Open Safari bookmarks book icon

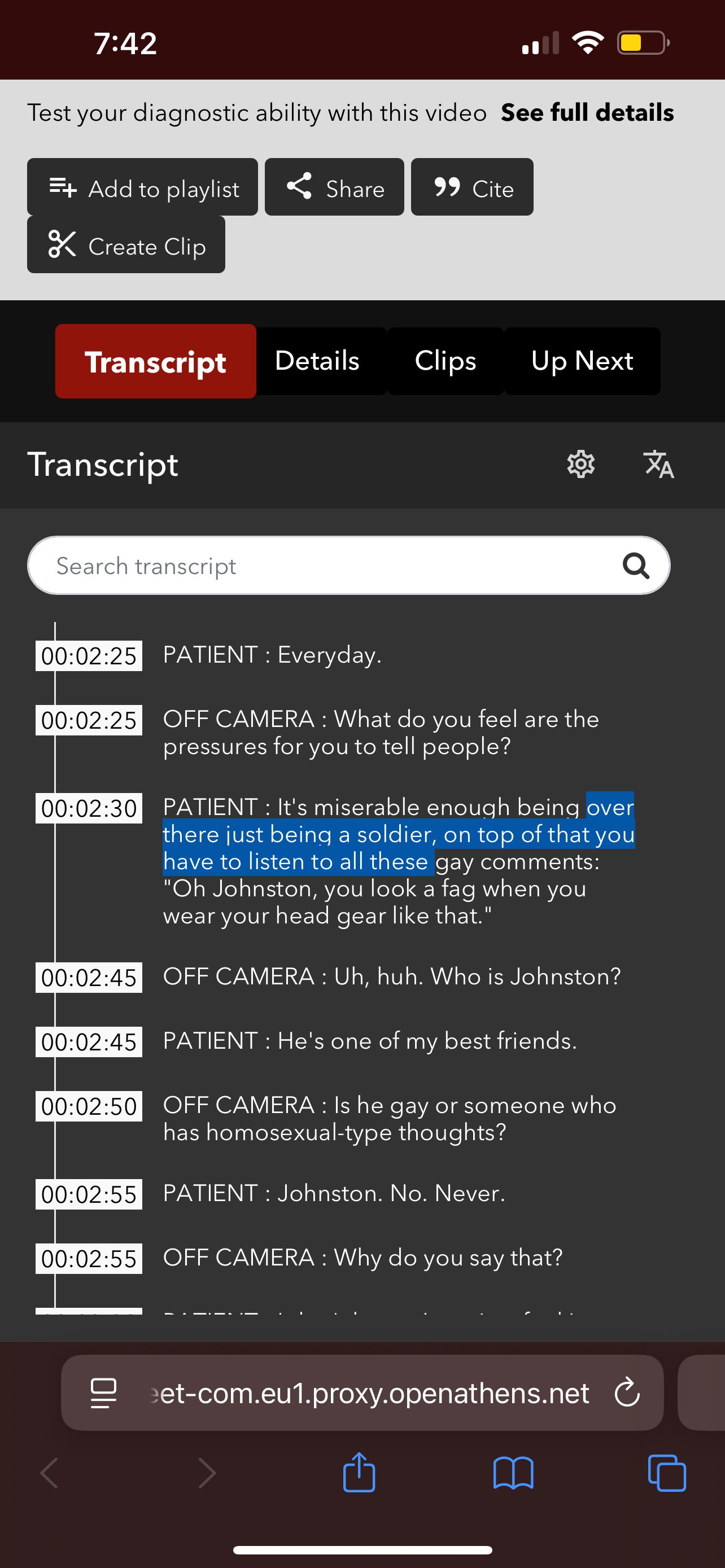tap(513, 1473)
